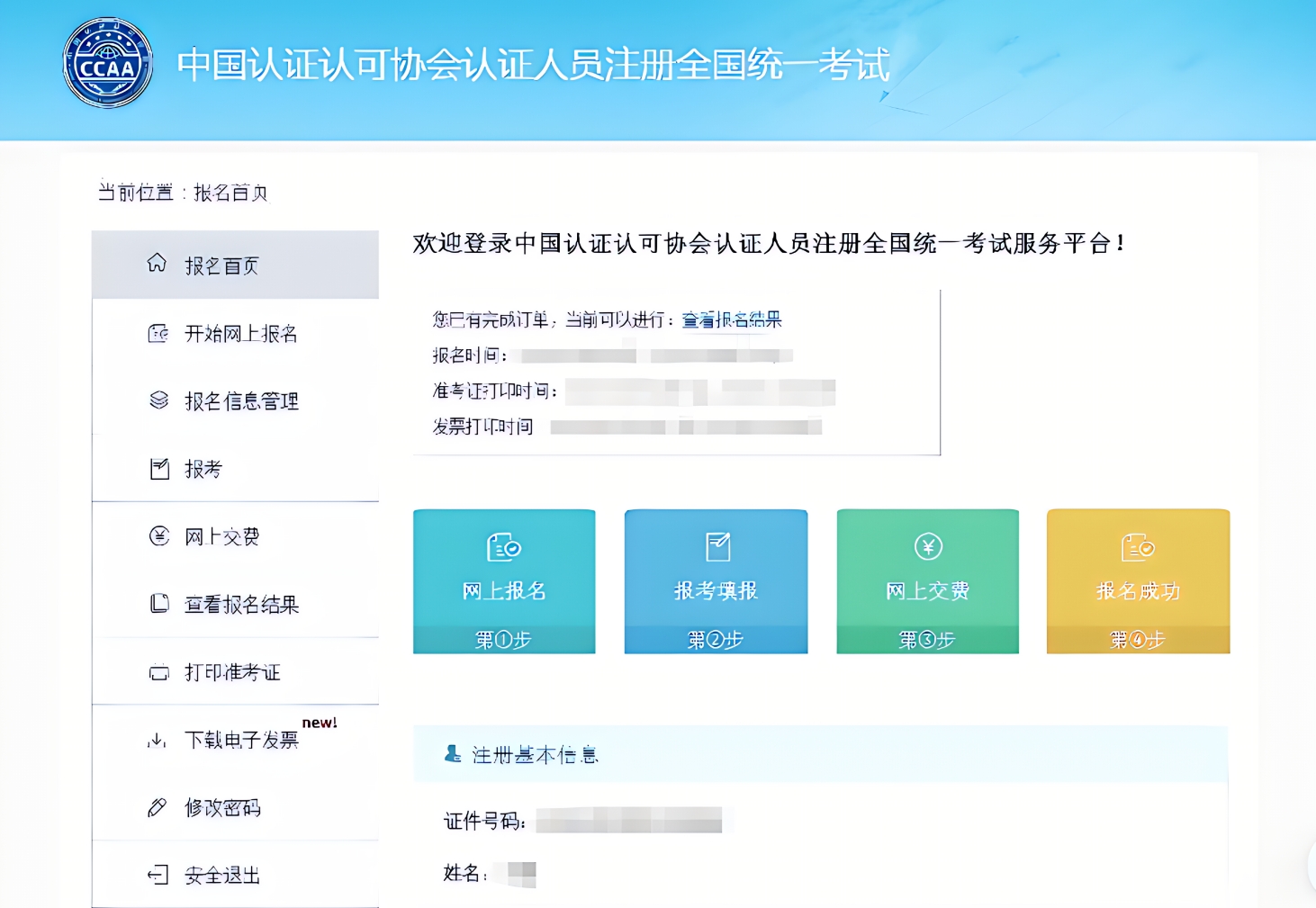Screen dimensions: 1316x908
Task: Click the site title 中国认证认可协会认证人员注册全国统一考试
Action: [534, 65]
